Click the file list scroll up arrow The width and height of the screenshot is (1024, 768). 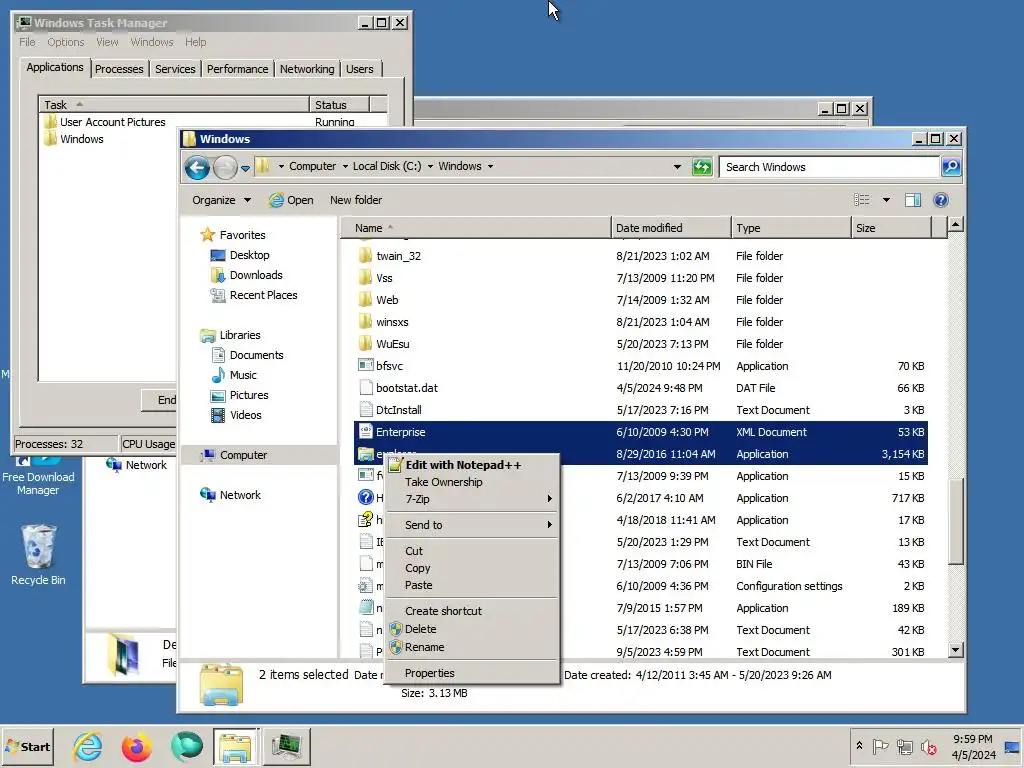tap(956, 225)
